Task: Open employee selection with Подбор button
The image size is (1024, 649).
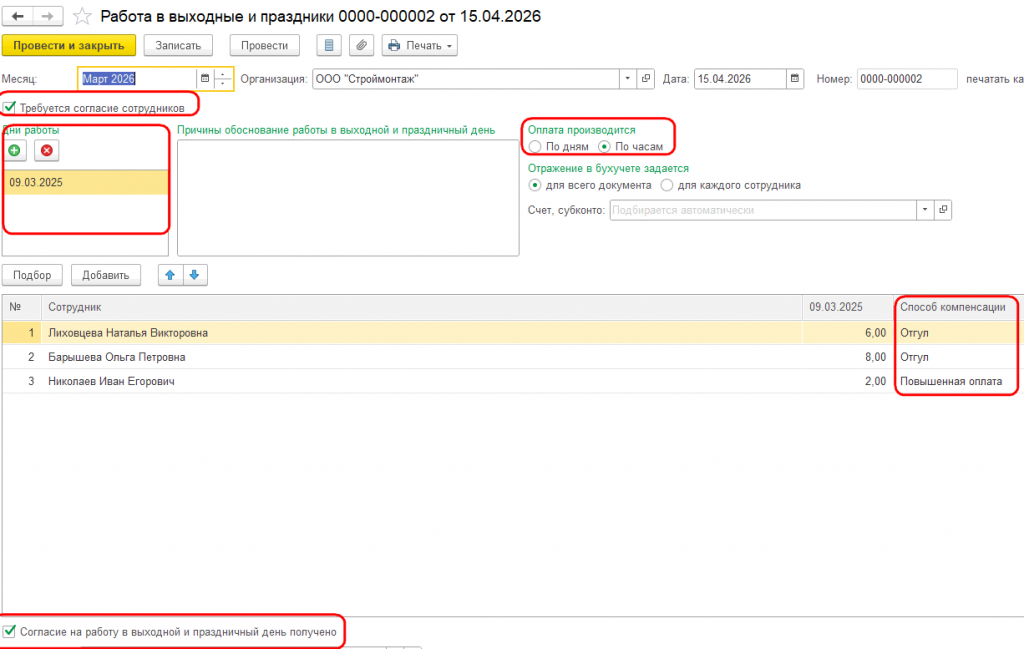Action: click(32, 275)
